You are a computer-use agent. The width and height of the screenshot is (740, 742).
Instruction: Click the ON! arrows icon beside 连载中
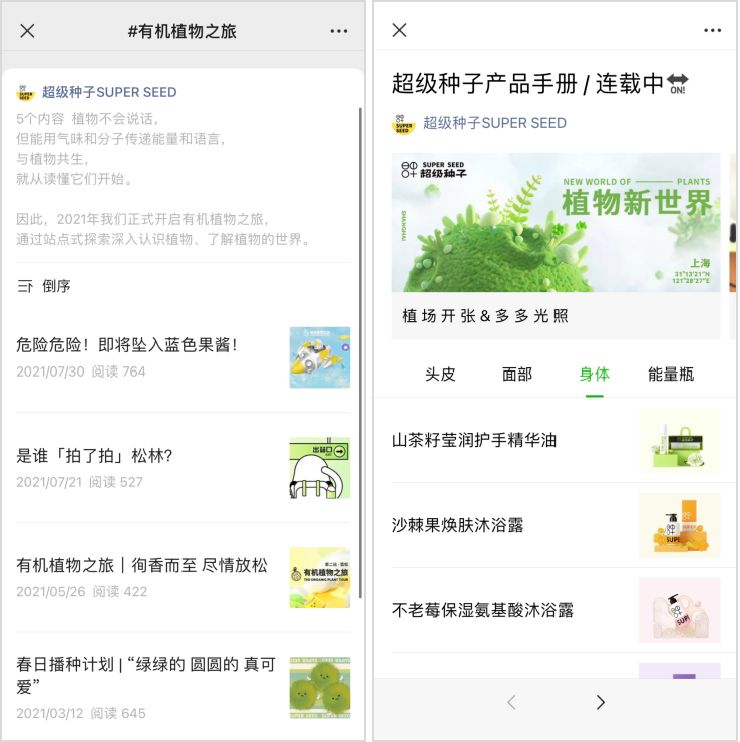pos(678,84)
